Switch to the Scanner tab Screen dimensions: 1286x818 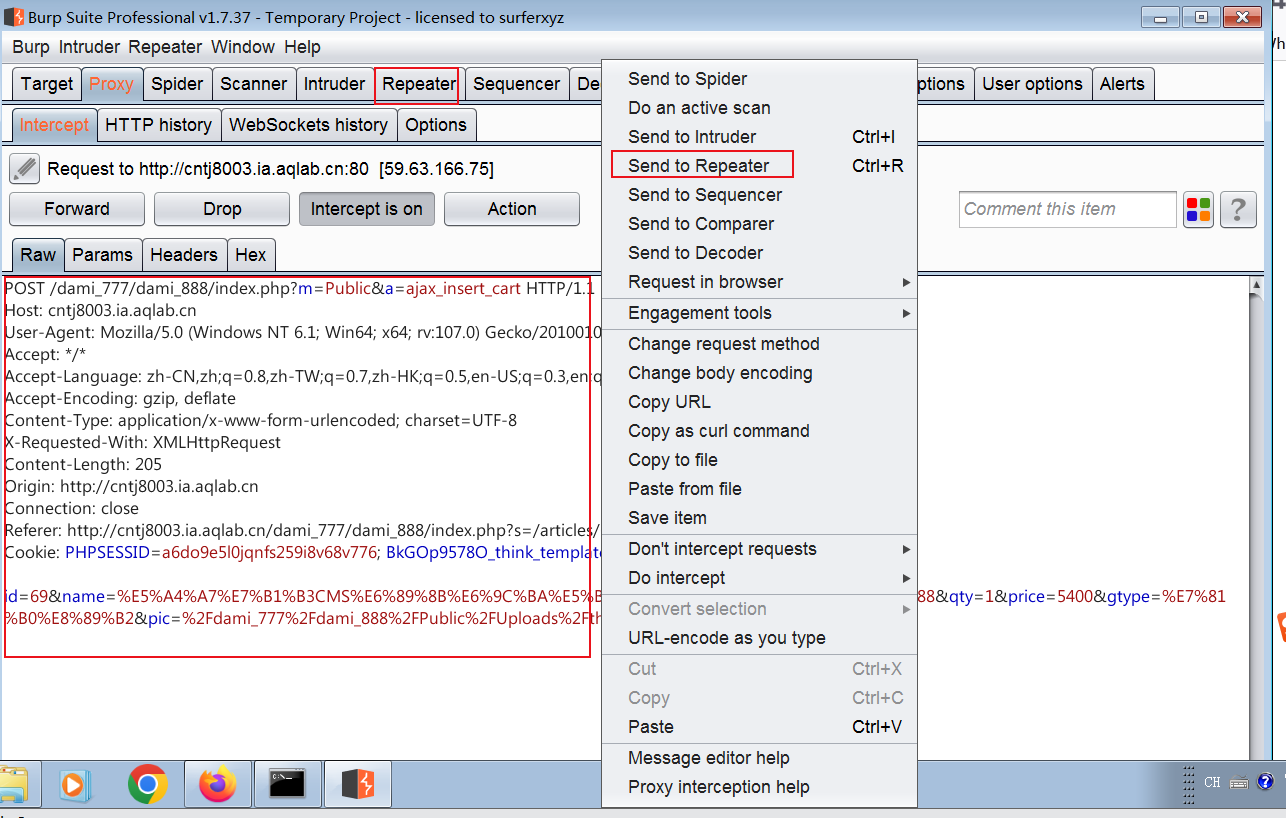pos(254,84)
